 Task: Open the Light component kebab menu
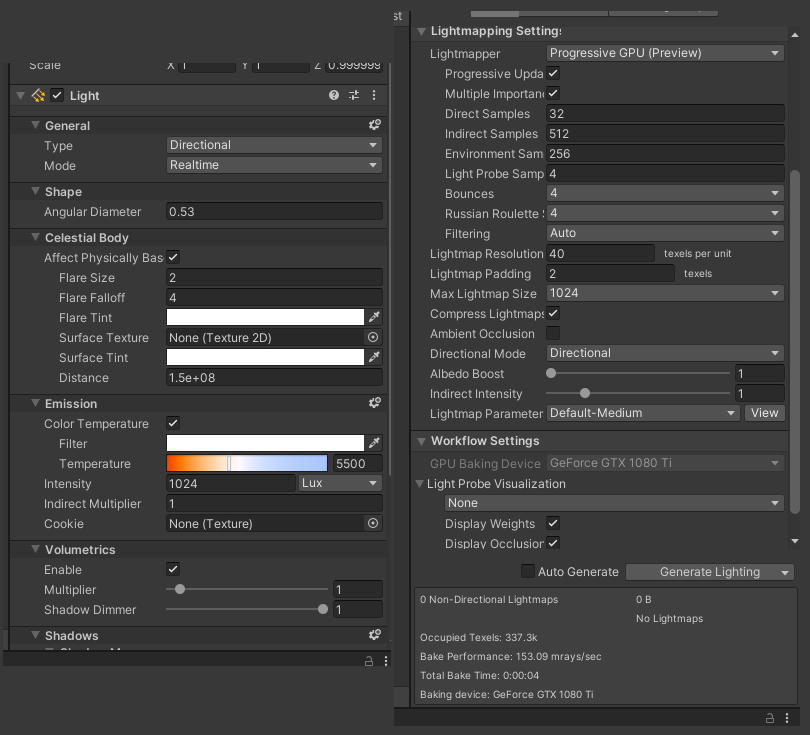374,95
